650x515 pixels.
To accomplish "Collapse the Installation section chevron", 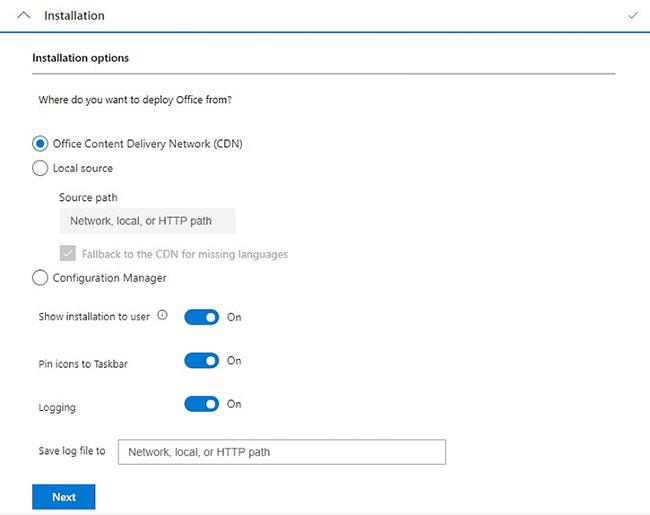I will point(24,15).
